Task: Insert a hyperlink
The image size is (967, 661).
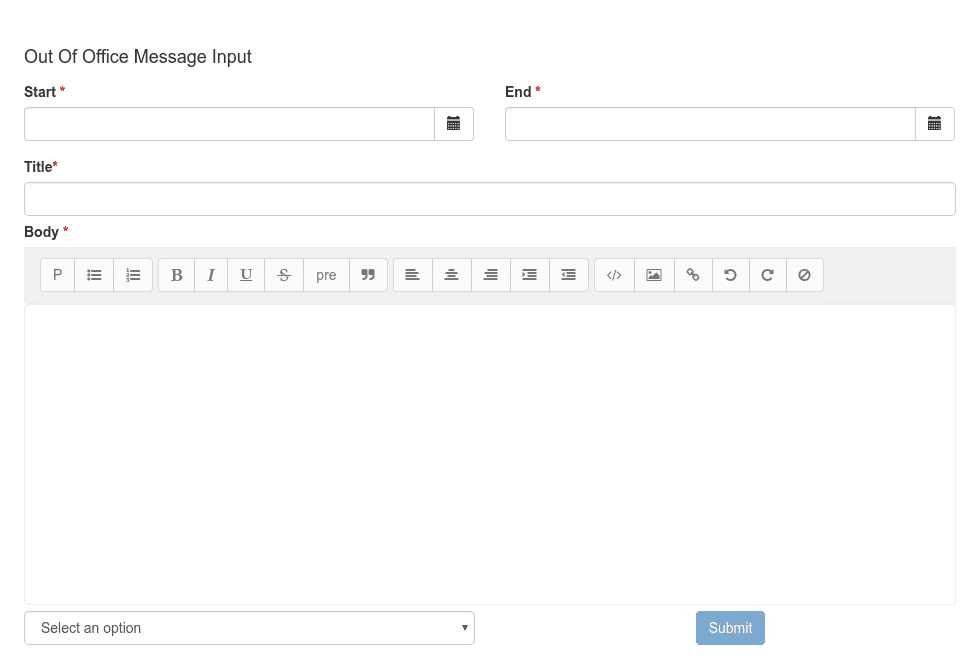Action: click(x=692, y=275)
